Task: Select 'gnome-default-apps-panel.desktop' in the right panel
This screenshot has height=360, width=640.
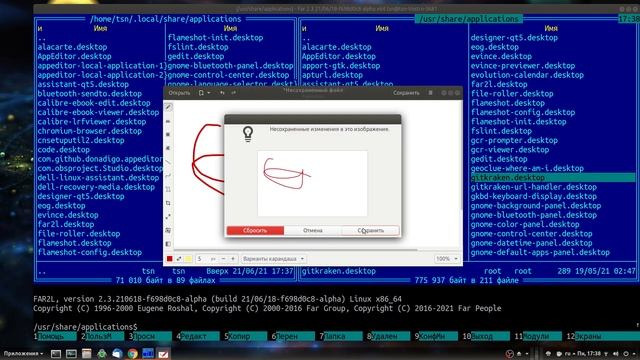Action: [540, 252]
